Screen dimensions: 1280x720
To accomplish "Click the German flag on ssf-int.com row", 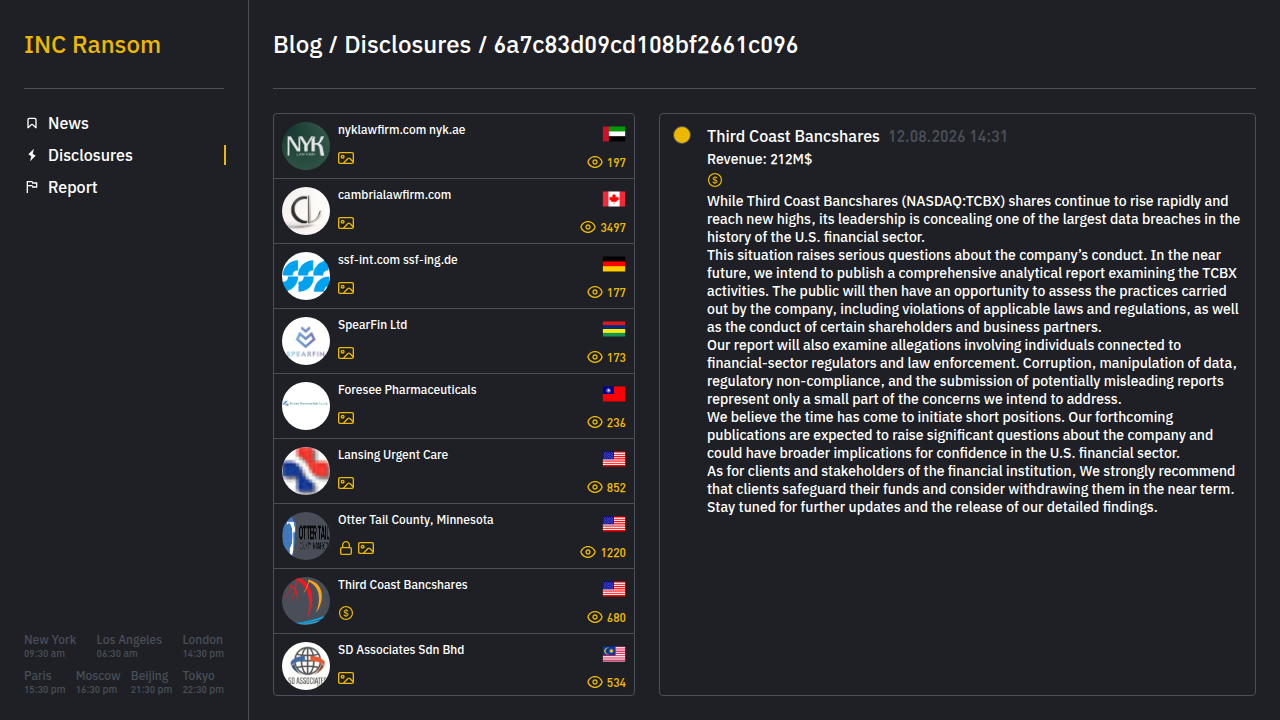I will tap(614, 264).
